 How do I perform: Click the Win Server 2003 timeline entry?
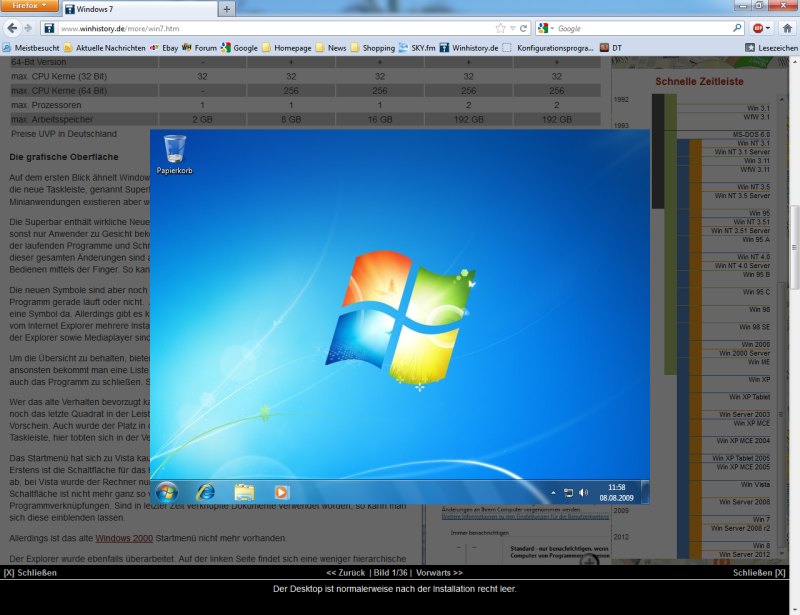pos(744,414)
